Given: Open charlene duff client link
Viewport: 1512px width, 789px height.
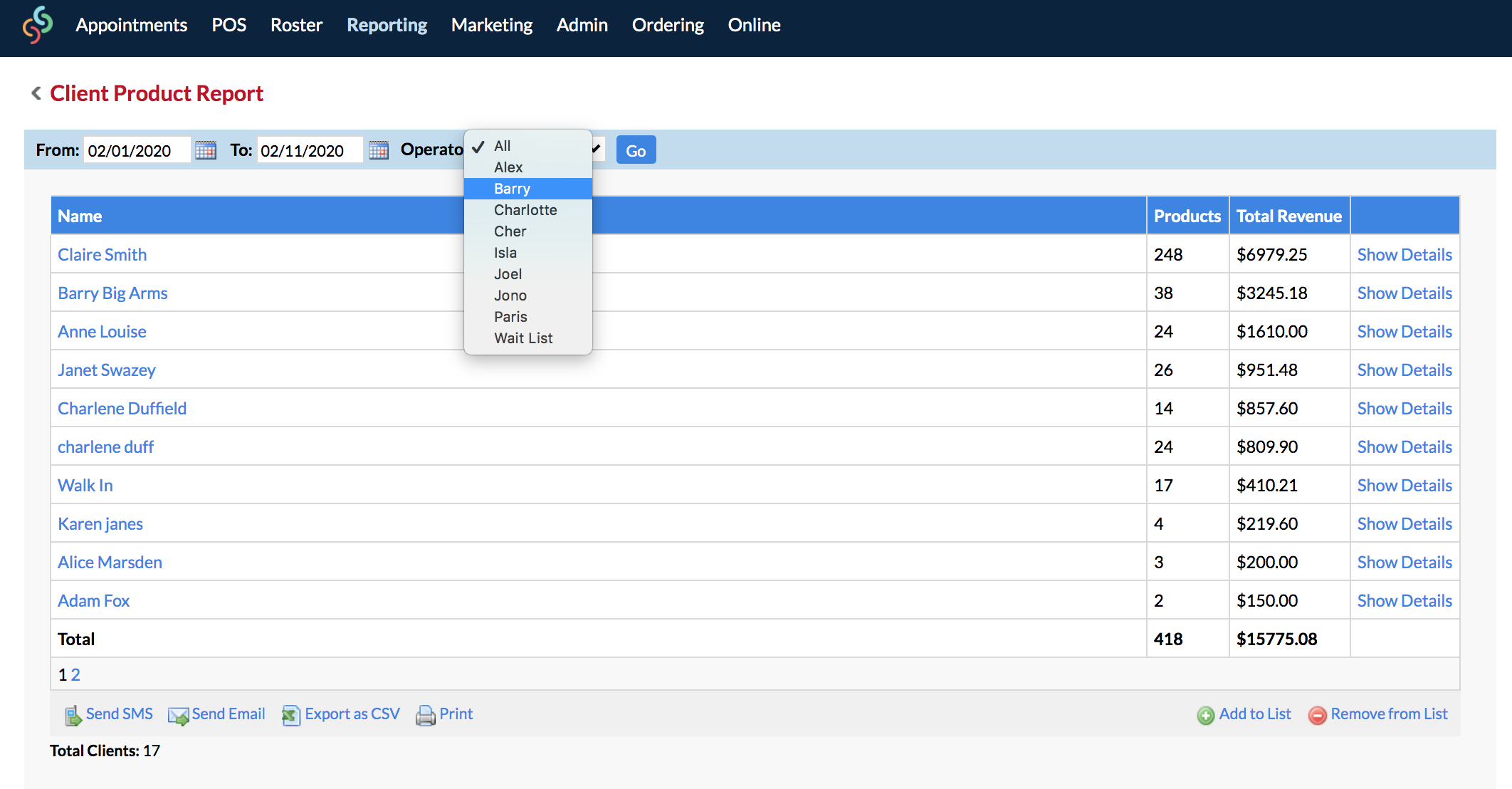Looking at the screenshot, I should (x=105, y=447).
